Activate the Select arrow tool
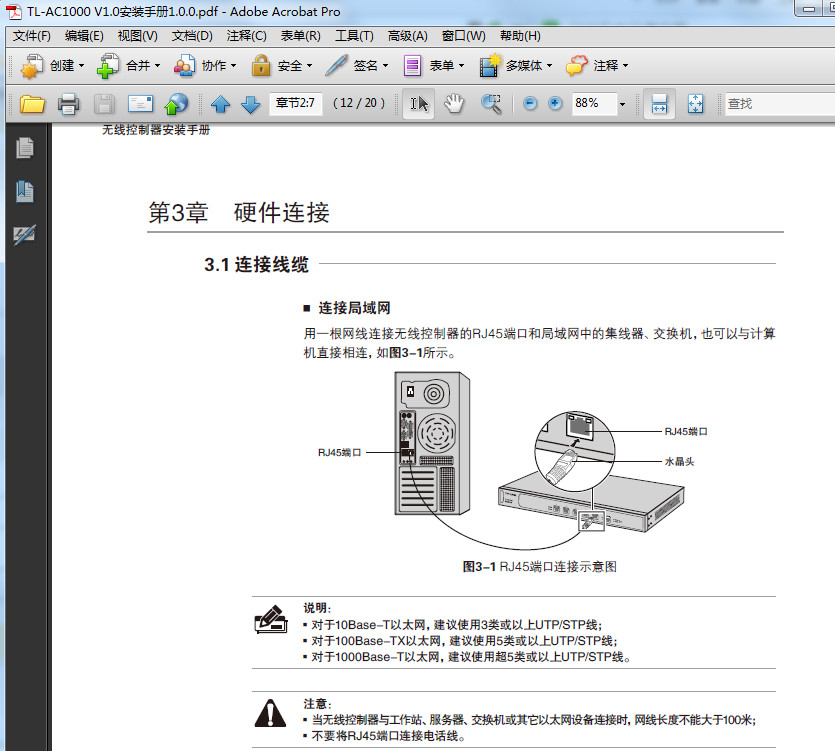The image size is (835, 751). coord(417,103)
